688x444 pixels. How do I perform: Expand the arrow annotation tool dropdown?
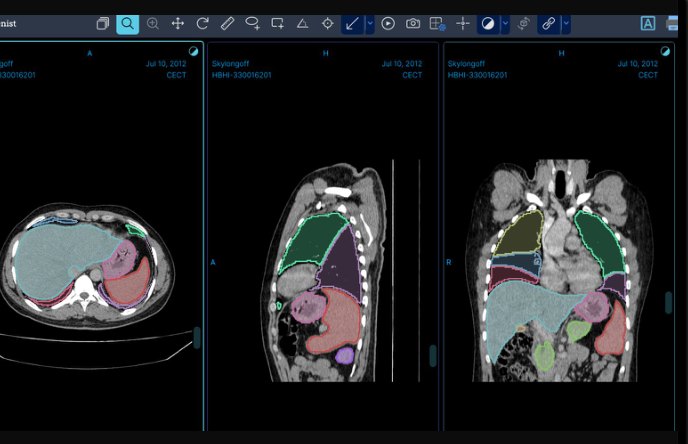click(x=370, y=24)
